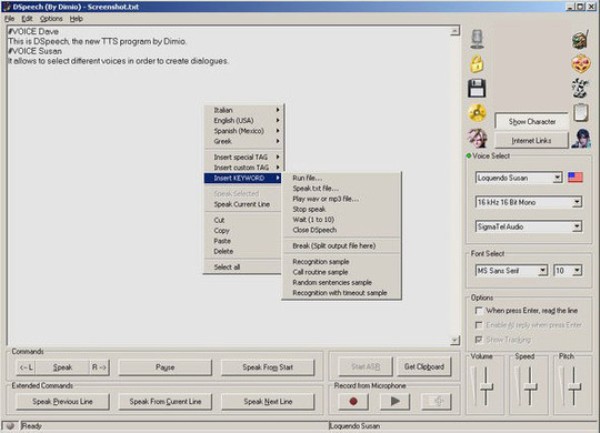Click the Show Character button

pos(531,121)
